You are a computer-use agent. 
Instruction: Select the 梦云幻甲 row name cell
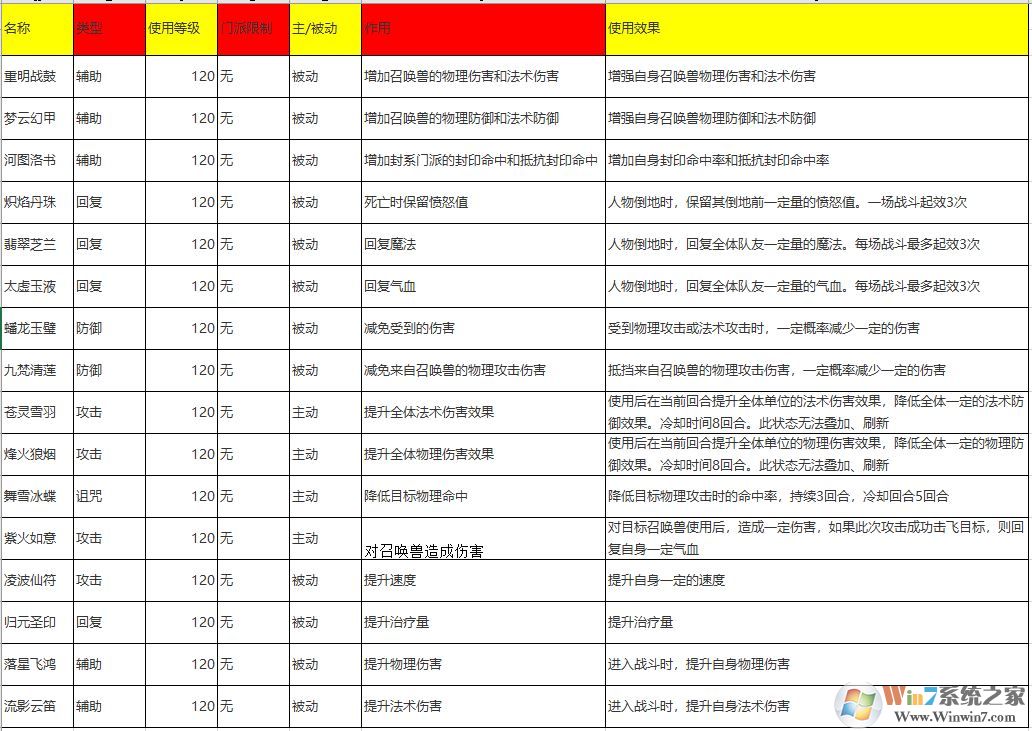tap(34, 118)
